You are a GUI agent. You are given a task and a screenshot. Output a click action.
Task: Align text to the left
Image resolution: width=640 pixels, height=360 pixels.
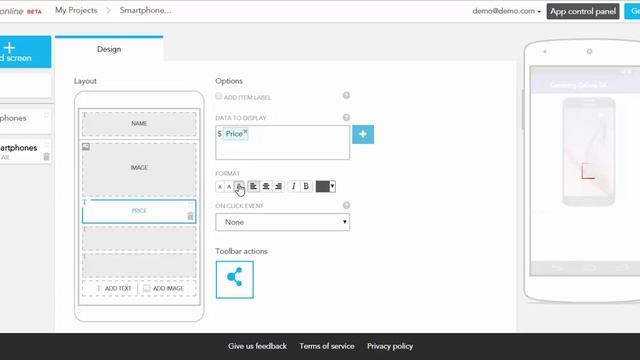coord(253,187)
